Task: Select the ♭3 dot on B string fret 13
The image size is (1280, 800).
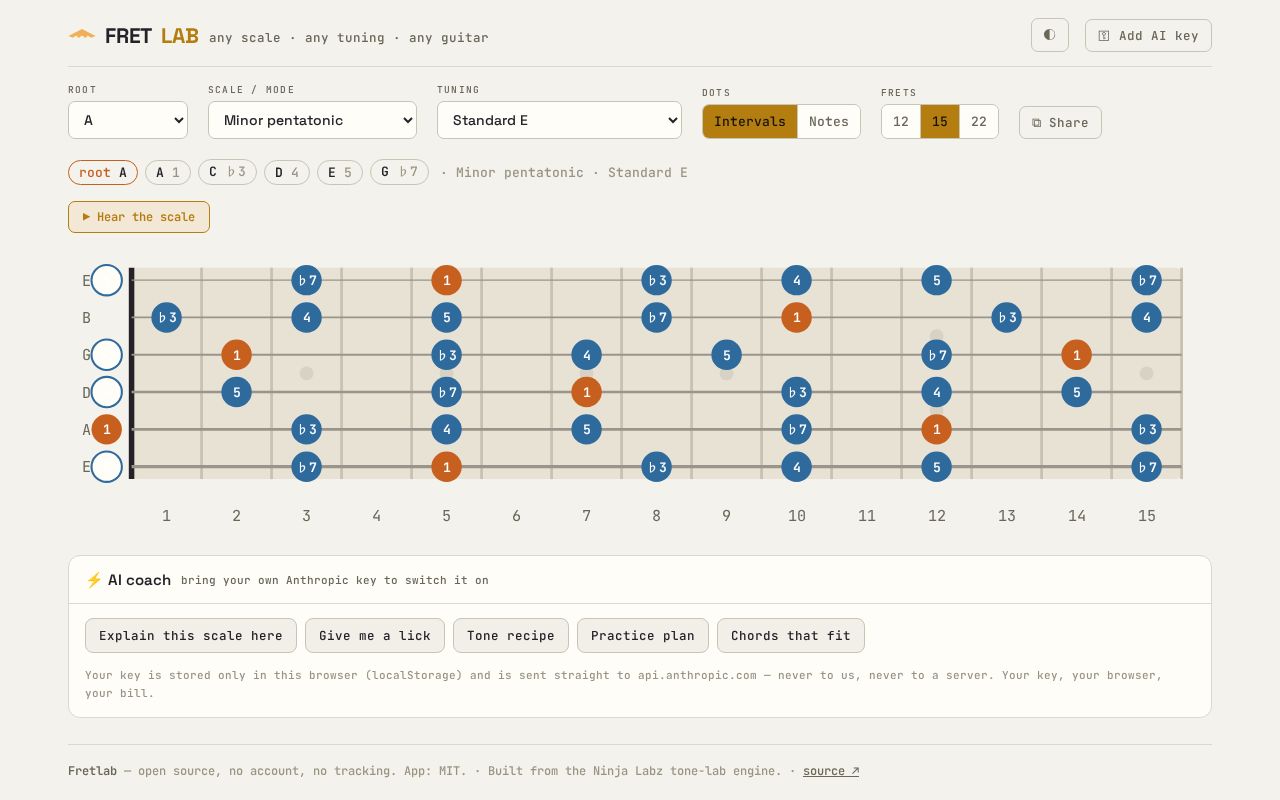Action: 1006,318
